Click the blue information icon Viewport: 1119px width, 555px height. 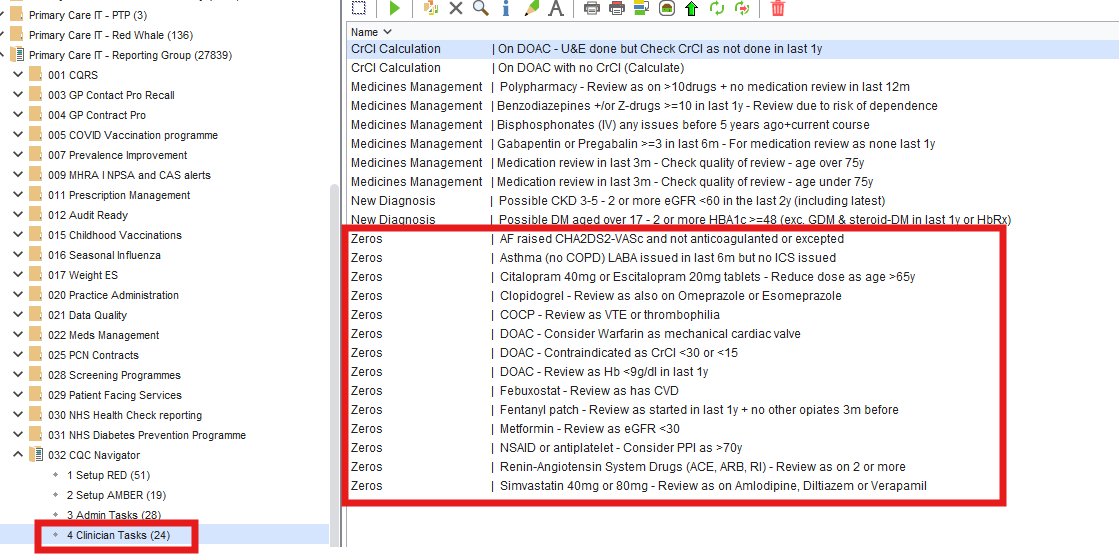click(x=506, y=9)
